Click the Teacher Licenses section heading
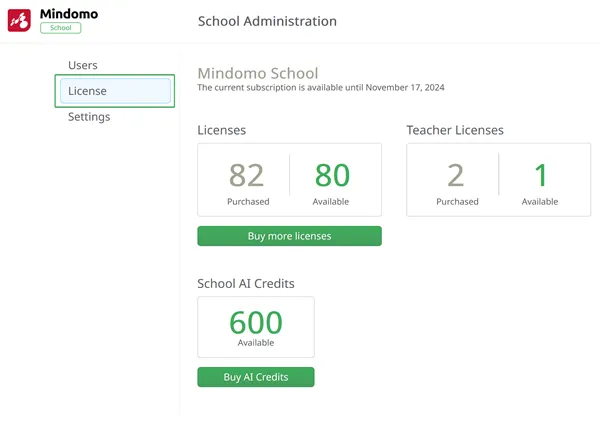Image resolution: width=600 pixels, height=422 pixels. point(455,130)
